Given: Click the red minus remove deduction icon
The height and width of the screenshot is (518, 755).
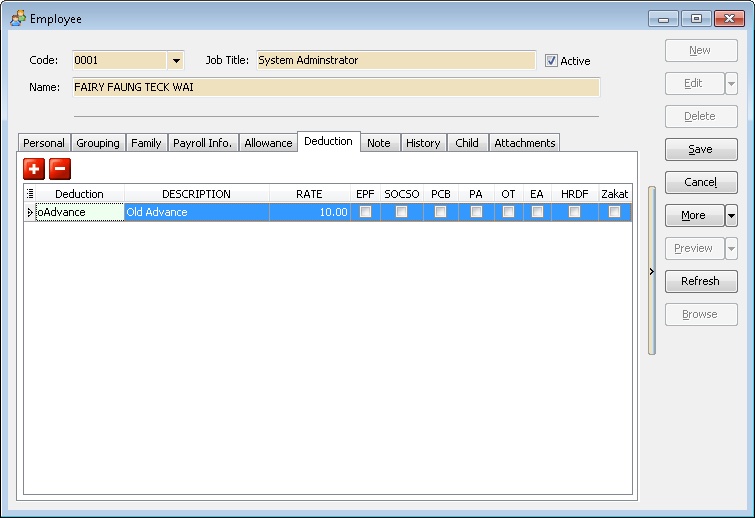Looking at the screenshot, I should point(60,169).
